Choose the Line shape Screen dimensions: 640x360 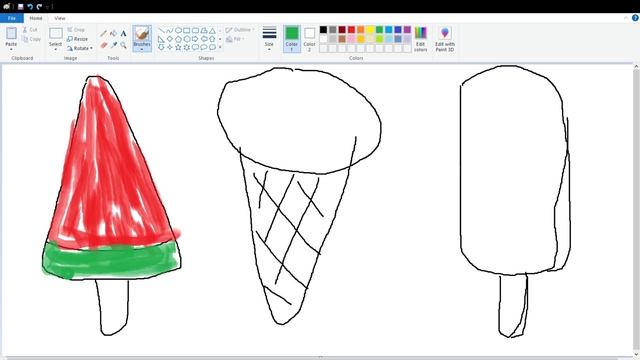(162, 31)
